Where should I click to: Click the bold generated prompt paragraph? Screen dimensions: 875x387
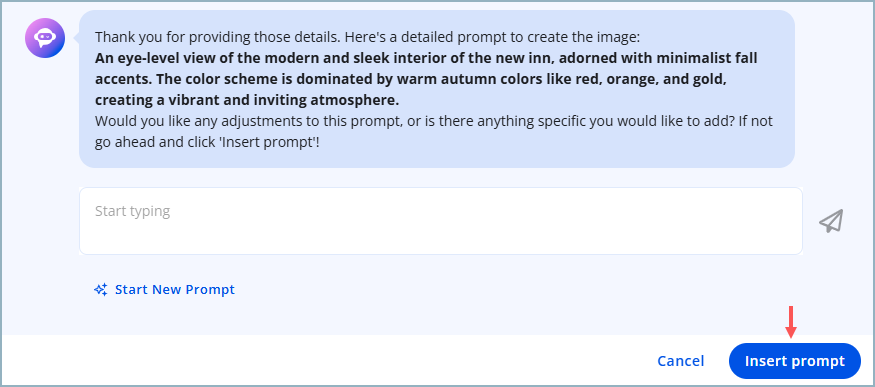tap(426, 79)
